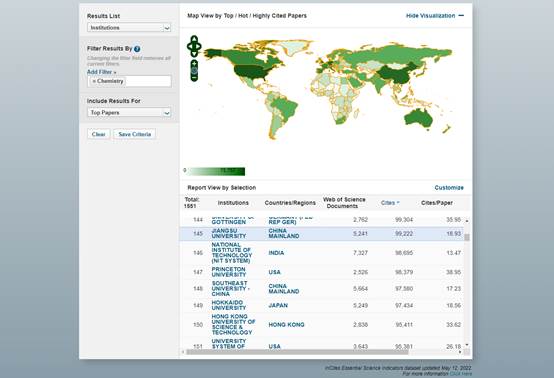Open the Include Results For Top Papers dropdown
This screenshot has height=378, width=554.
pyautogui.click(x=129, y=113)
